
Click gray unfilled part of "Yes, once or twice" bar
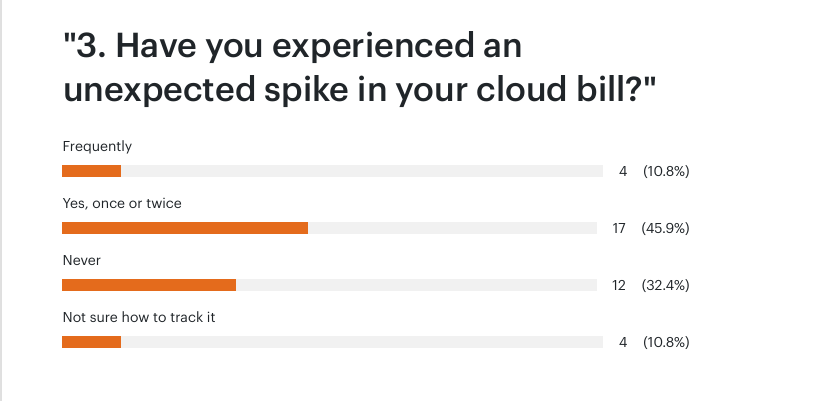point(455,228)
